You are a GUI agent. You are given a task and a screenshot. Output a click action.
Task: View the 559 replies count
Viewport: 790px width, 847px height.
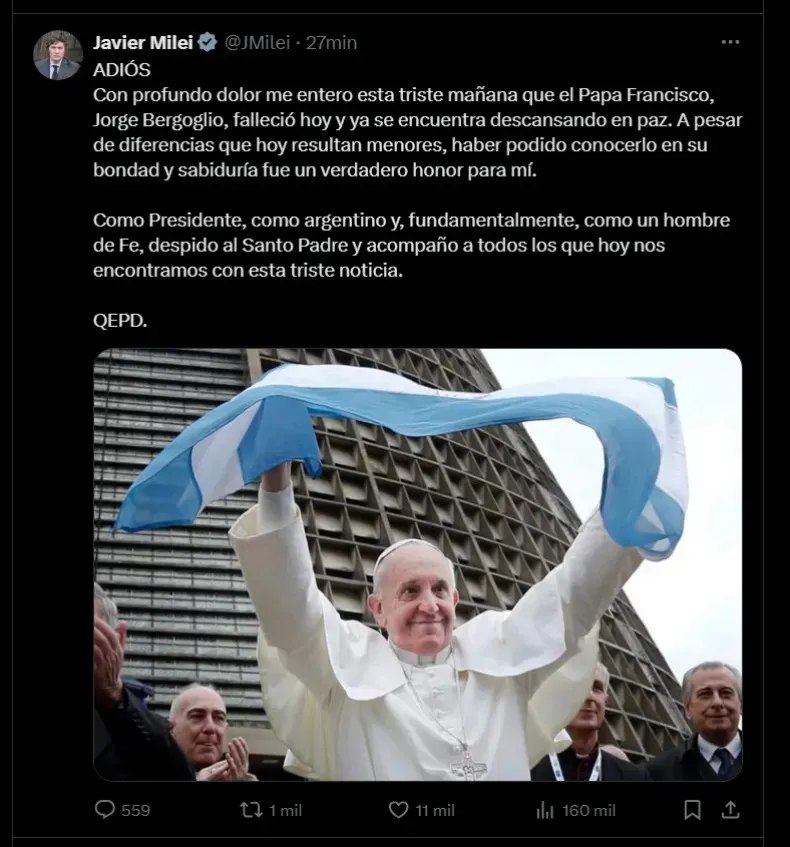(x=136, y=810)
